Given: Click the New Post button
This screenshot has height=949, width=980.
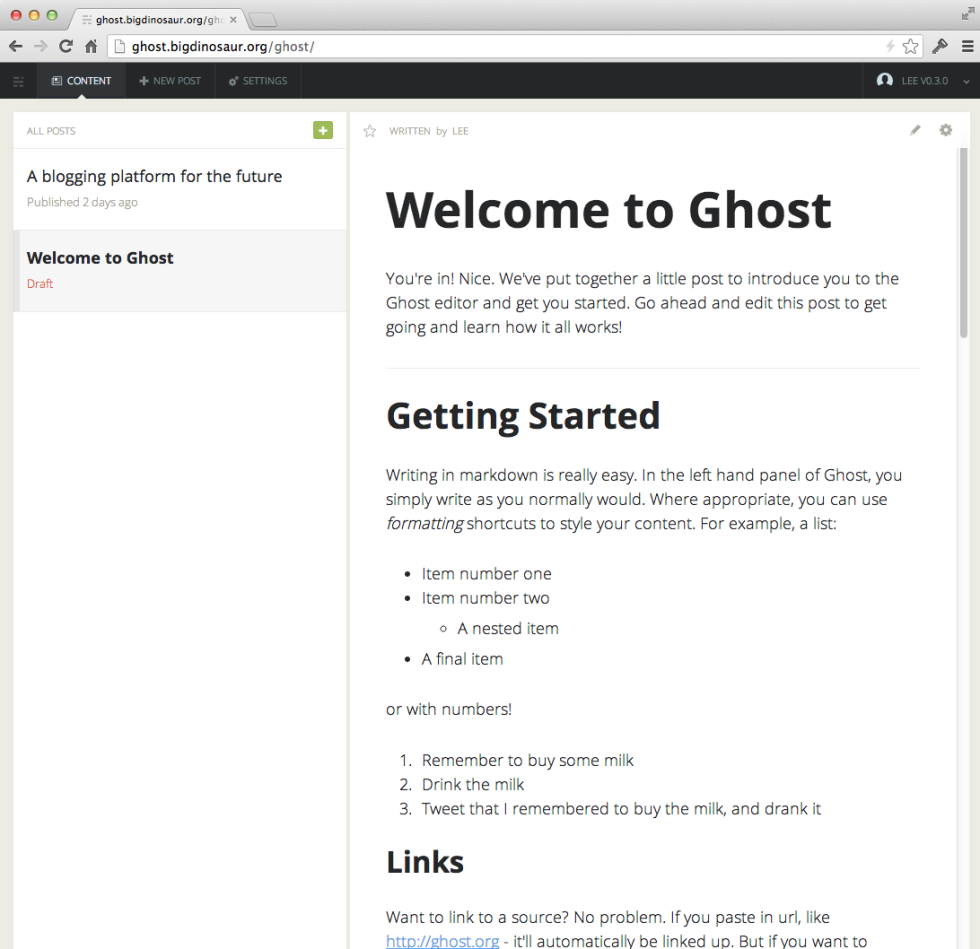Looking at the screenshot, I should tap(170, 81).
